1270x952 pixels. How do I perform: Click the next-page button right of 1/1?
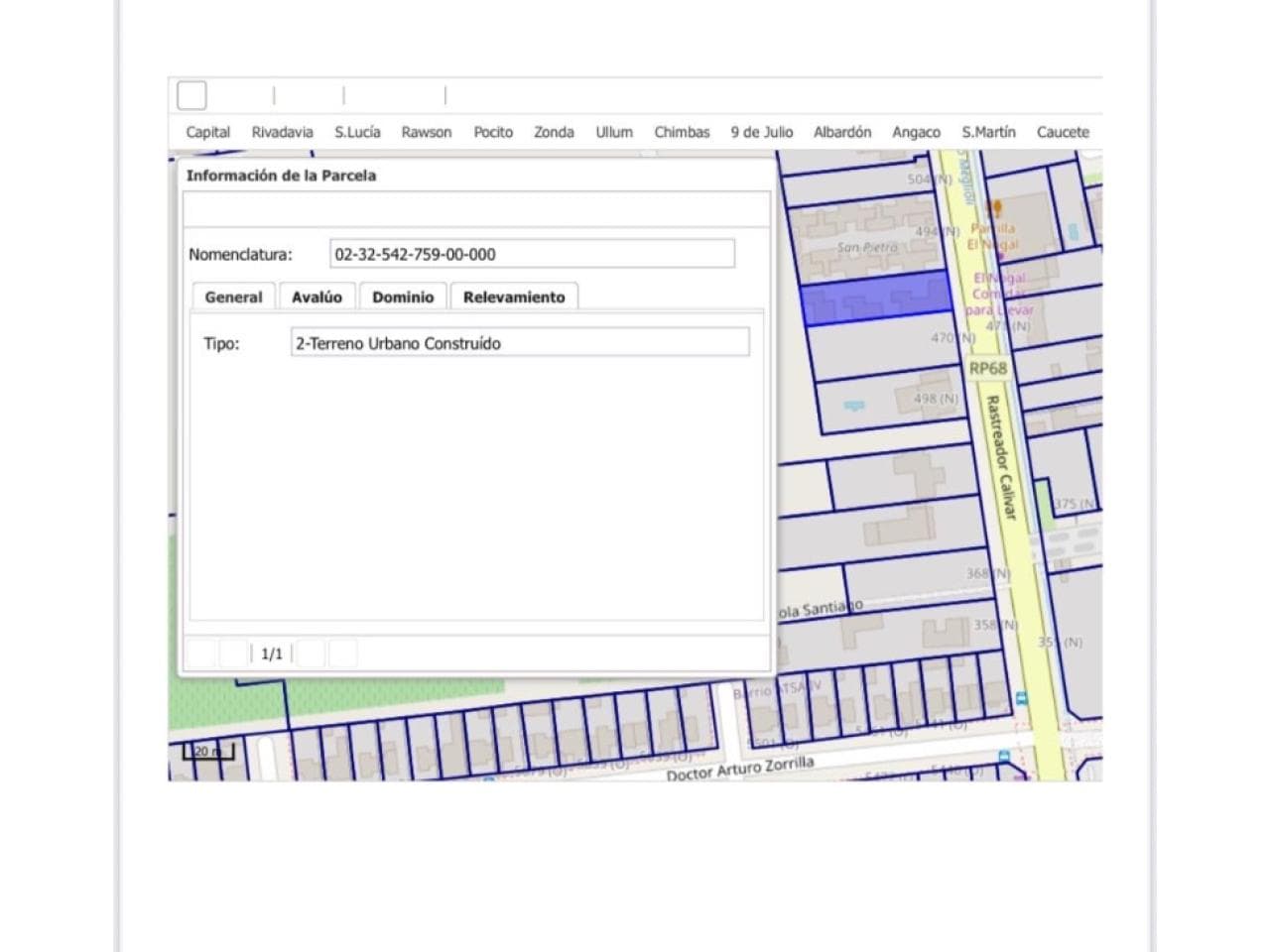click(x=311, y=654)
